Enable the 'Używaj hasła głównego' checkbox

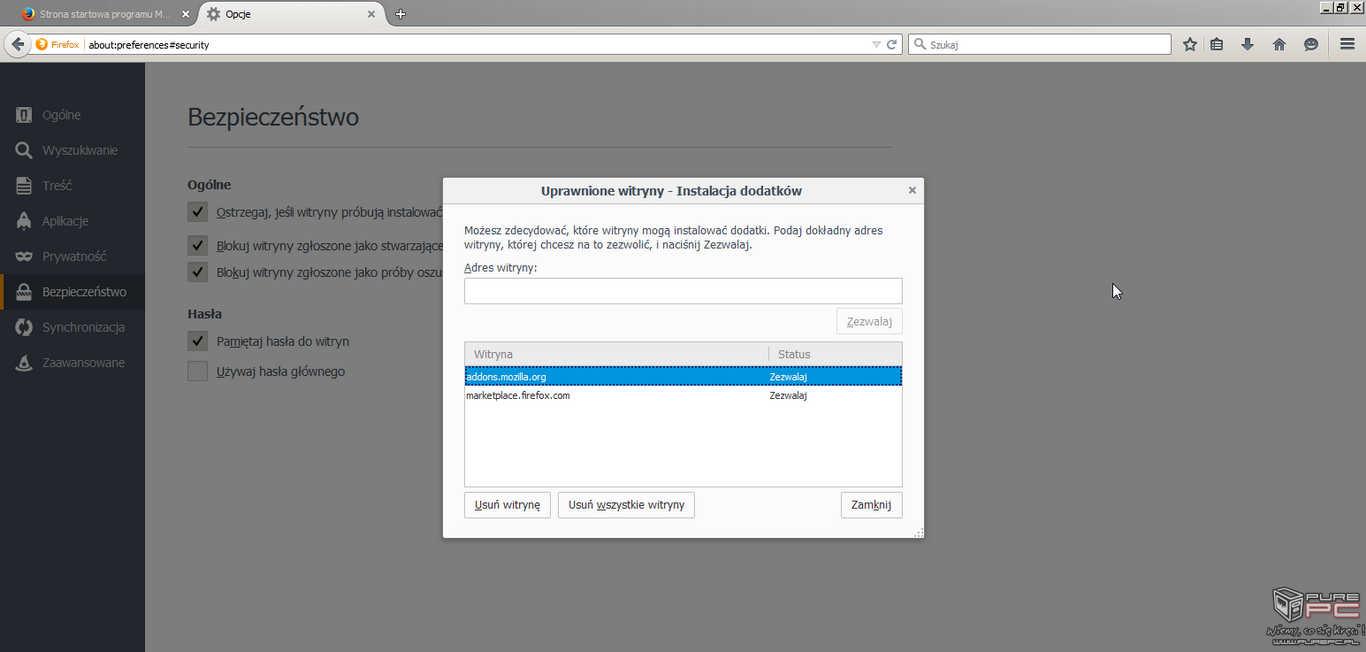pyautogui.click(x=198, y=371)
